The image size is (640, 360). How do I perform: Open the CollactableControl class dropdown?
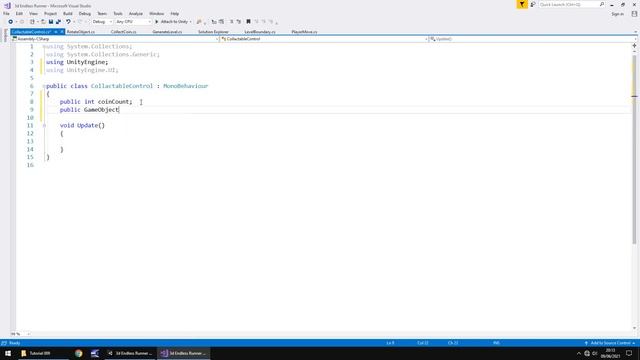tap(324, 39)
